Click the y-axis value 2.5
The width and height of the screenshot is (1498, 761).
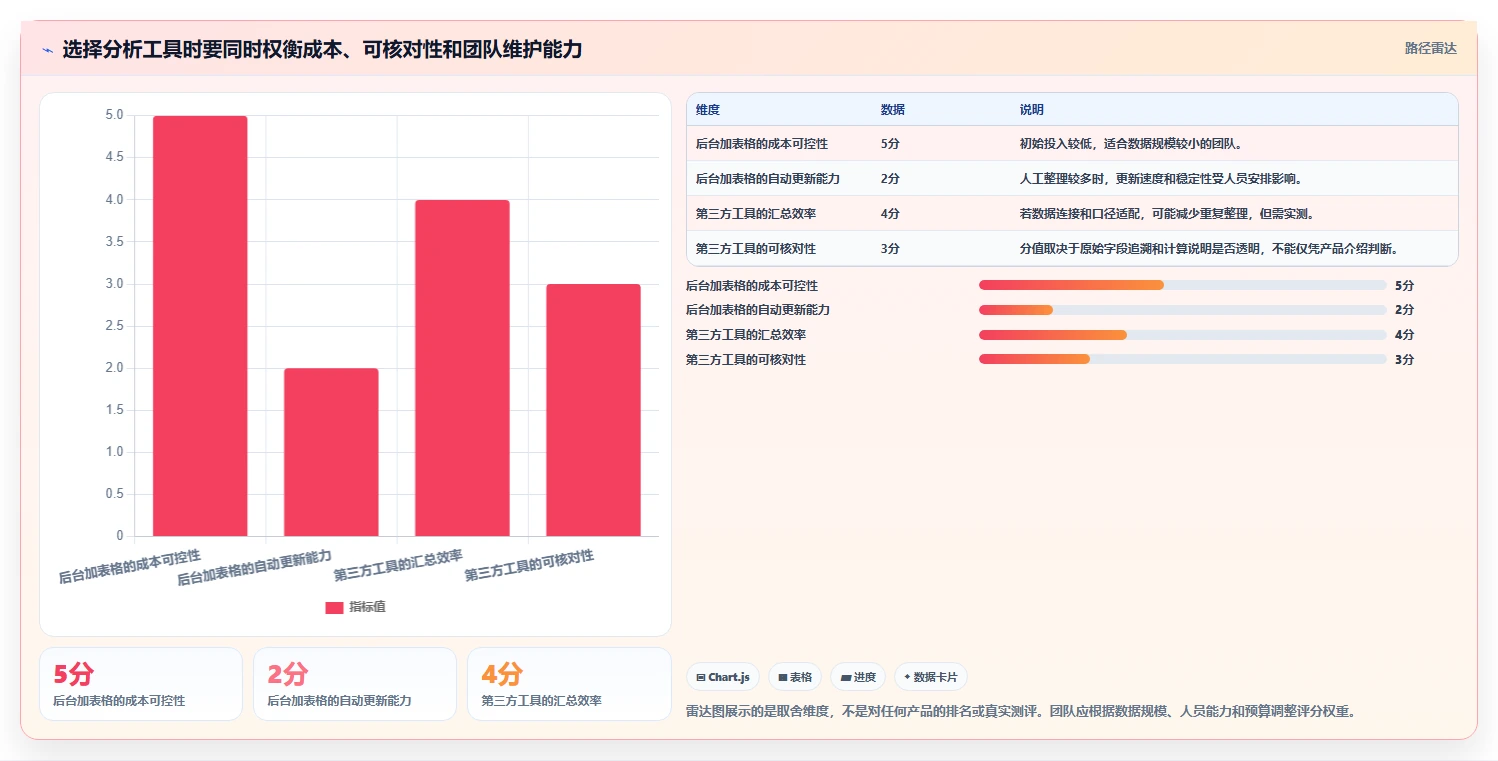pyautogui.click(x=114, y=326)
